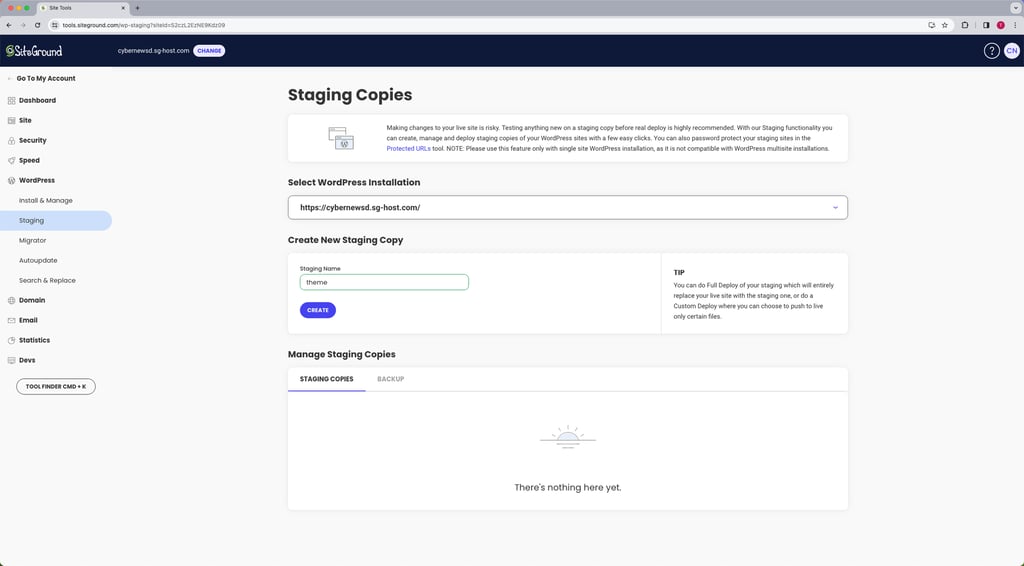The width and height of the screenshot is (1024, 566).
Task: Open Autoupdate in the sidebar
Action: pyautogui.click(x=38, y=260)
